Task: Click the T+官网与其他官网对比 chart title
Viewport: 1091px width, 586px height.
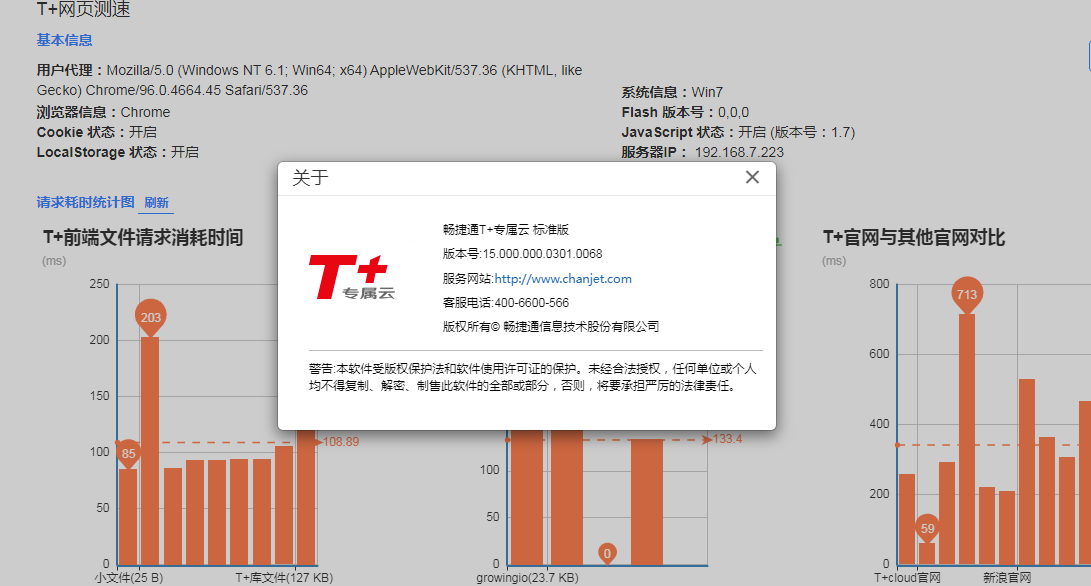Action: tap(914, 237)
